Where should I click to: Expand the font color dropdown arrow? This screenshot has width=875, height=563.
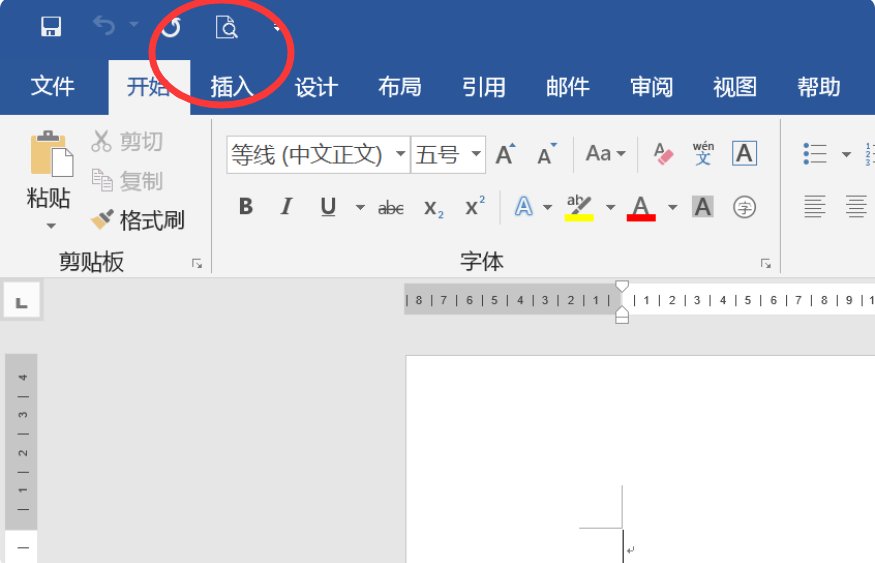pyautogui.click(x=672, y=208)
